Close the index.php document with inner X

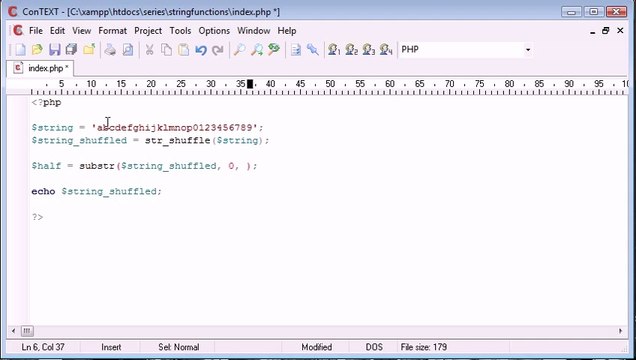tap(620, 31)
